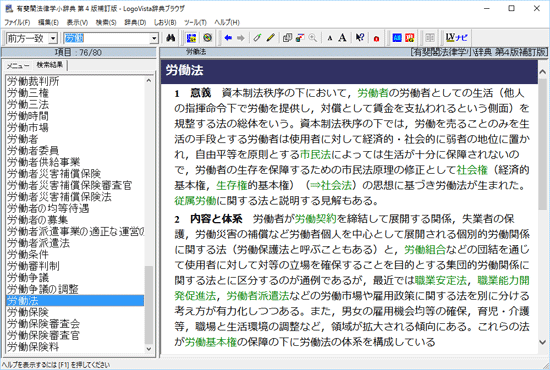
Task: Click the round globe web-search icon
Action: click(207, 38)
